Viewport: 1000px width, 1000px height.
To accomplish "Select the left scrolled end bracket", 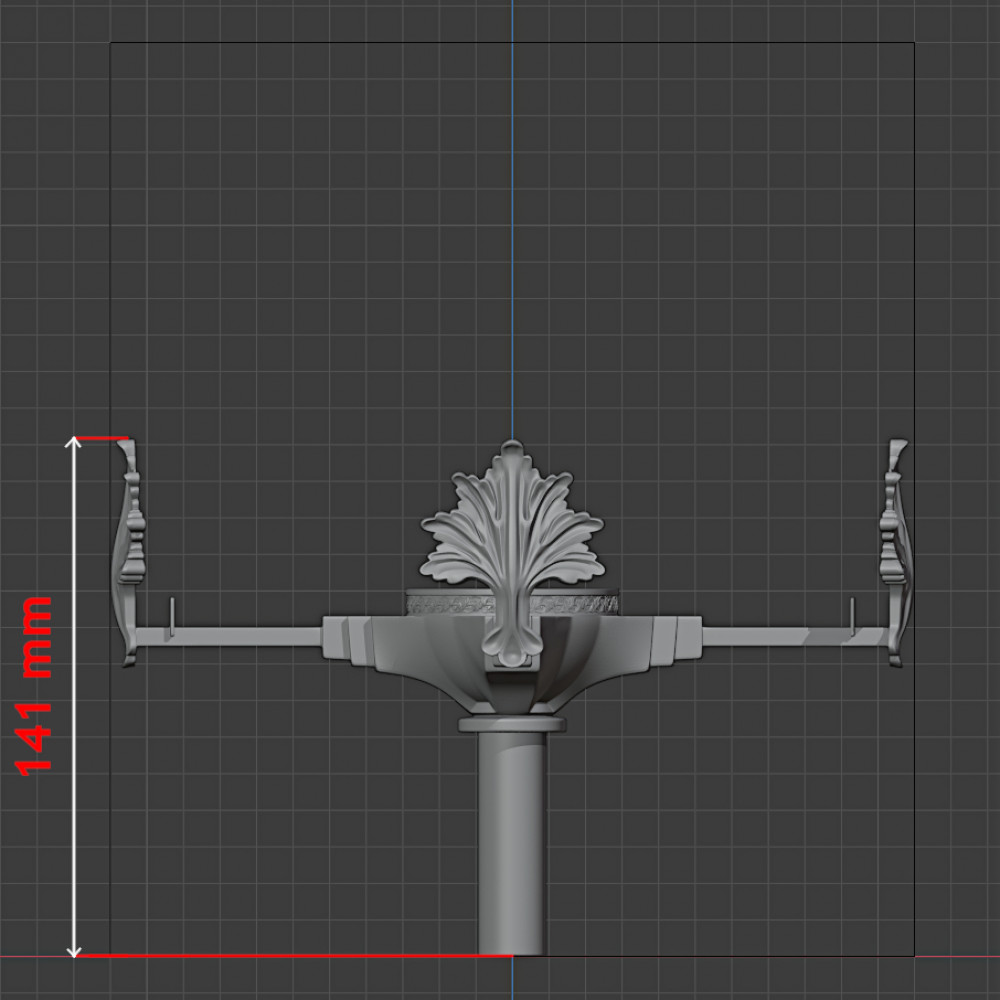I will [129, 552].
